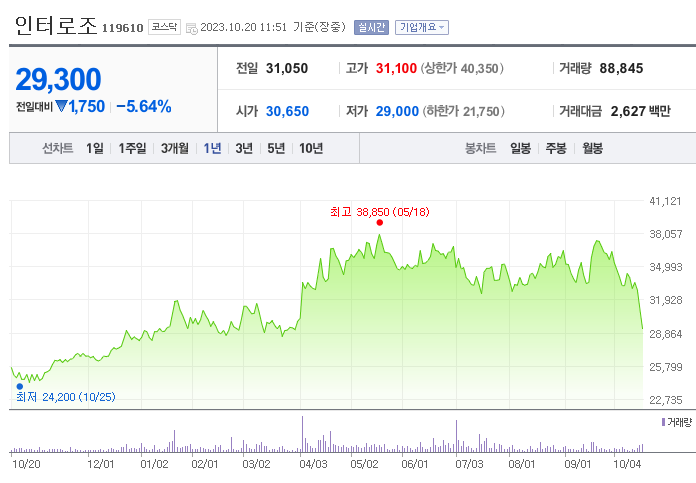Click the 최저 24,200 (10/25) label

pos(66,397)
